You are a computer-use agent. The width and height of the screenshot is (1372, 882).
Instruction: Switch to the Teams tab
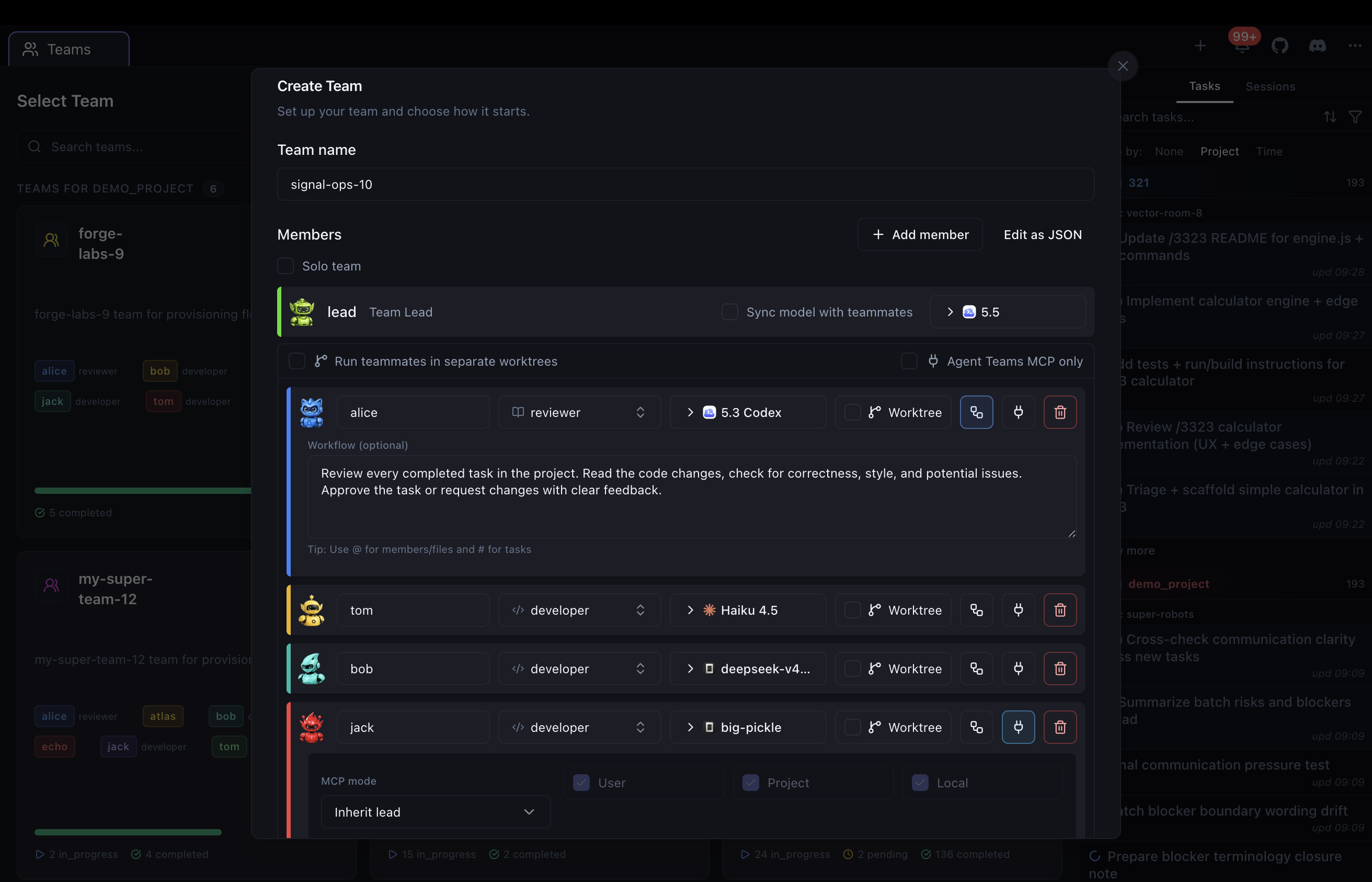click(x=68, y=49)
